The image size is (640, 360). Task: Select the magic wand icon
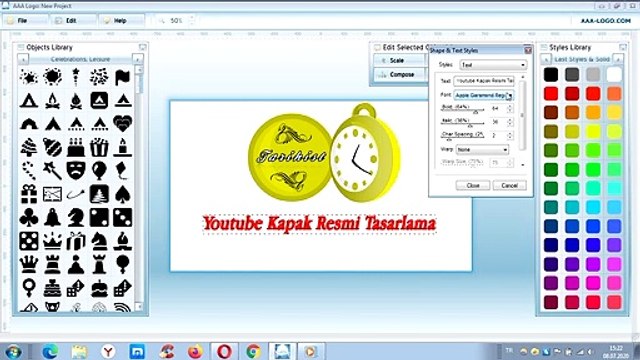[x=52, y=171]
